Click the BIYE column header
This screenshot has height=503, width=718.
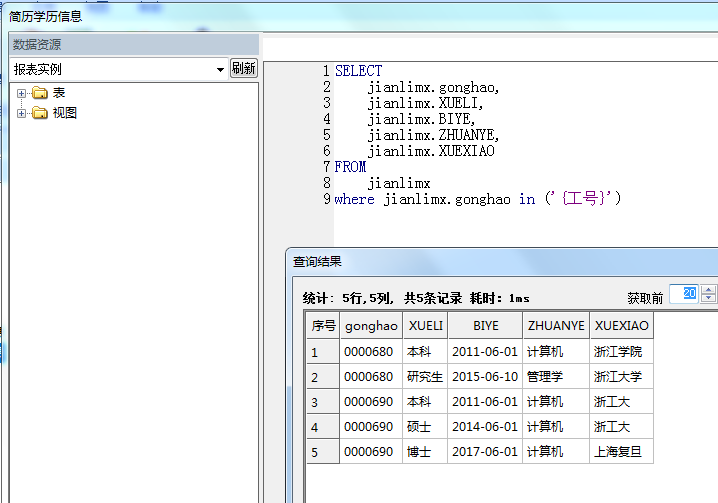click(485, 326)
